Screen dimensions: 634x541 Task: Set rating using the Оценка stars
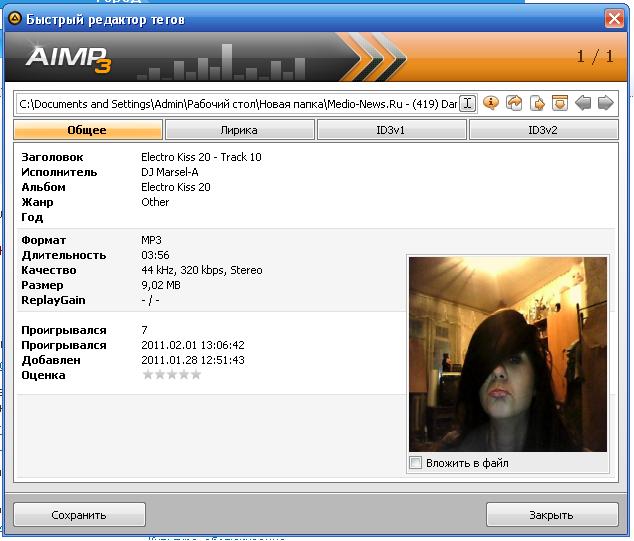pos(172,375)
